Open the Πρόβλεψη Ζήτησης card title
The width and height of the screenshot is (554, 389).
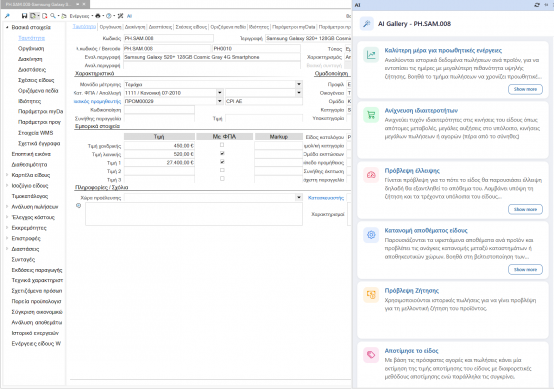pyautogui.click(x=412, y=291)
